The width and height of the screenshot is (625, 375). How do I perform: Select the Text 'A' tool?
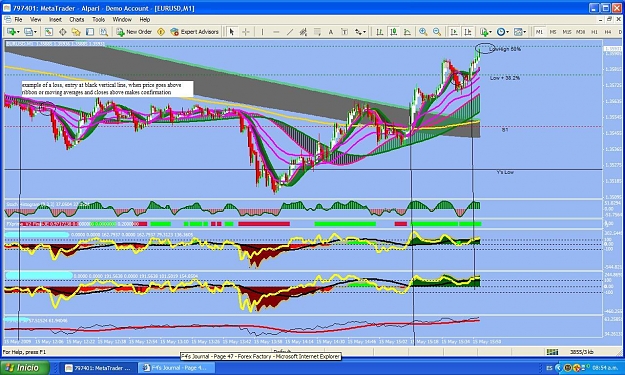(331, 32)
